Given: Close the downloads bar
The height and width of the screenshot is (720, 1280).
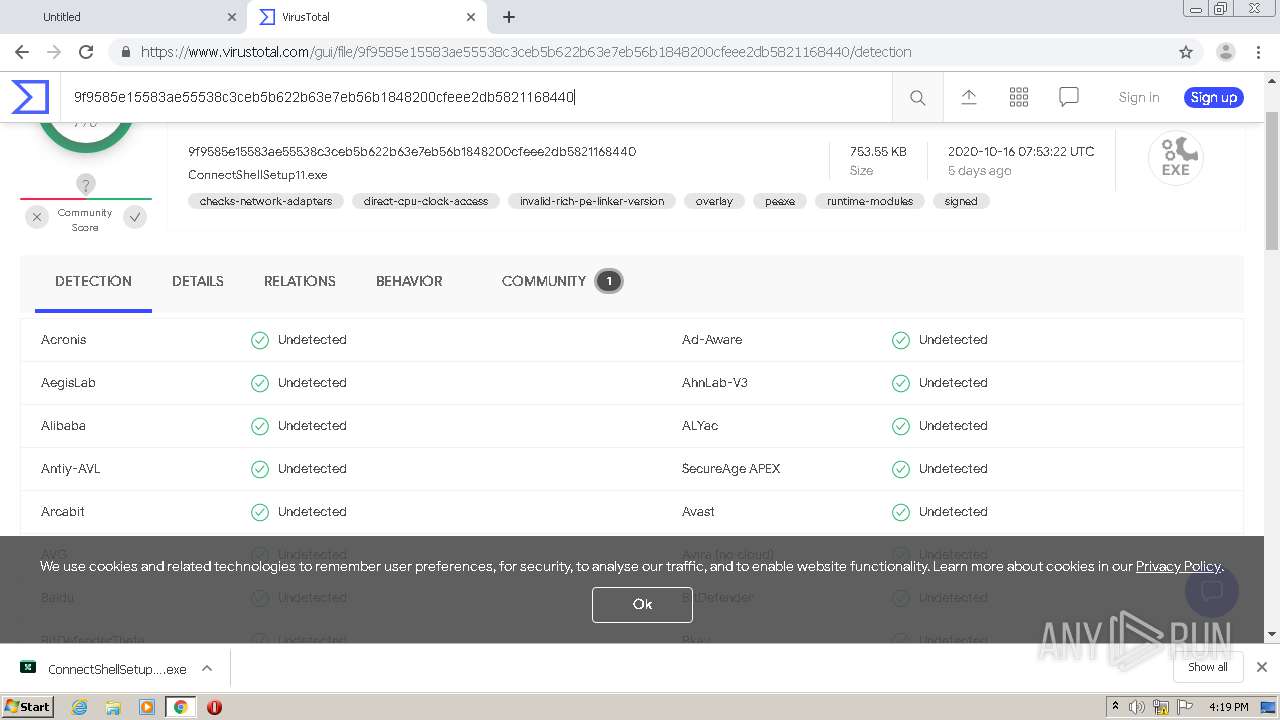Looking at the screenshot, I should tap(1262, 667).
